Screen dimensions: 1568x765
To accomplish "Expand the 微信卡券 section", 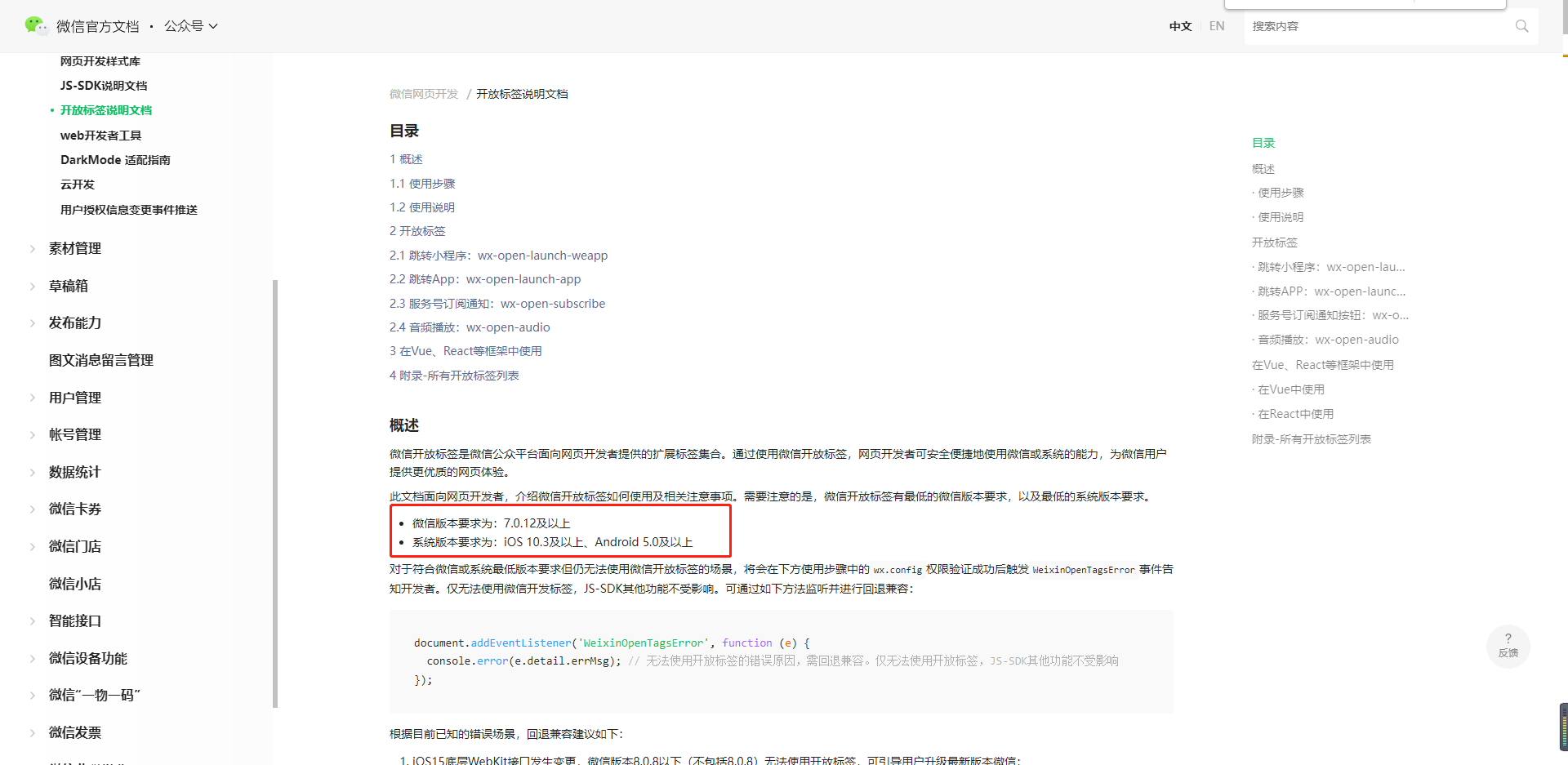I will pyautogui.click(x=74, y=509).
